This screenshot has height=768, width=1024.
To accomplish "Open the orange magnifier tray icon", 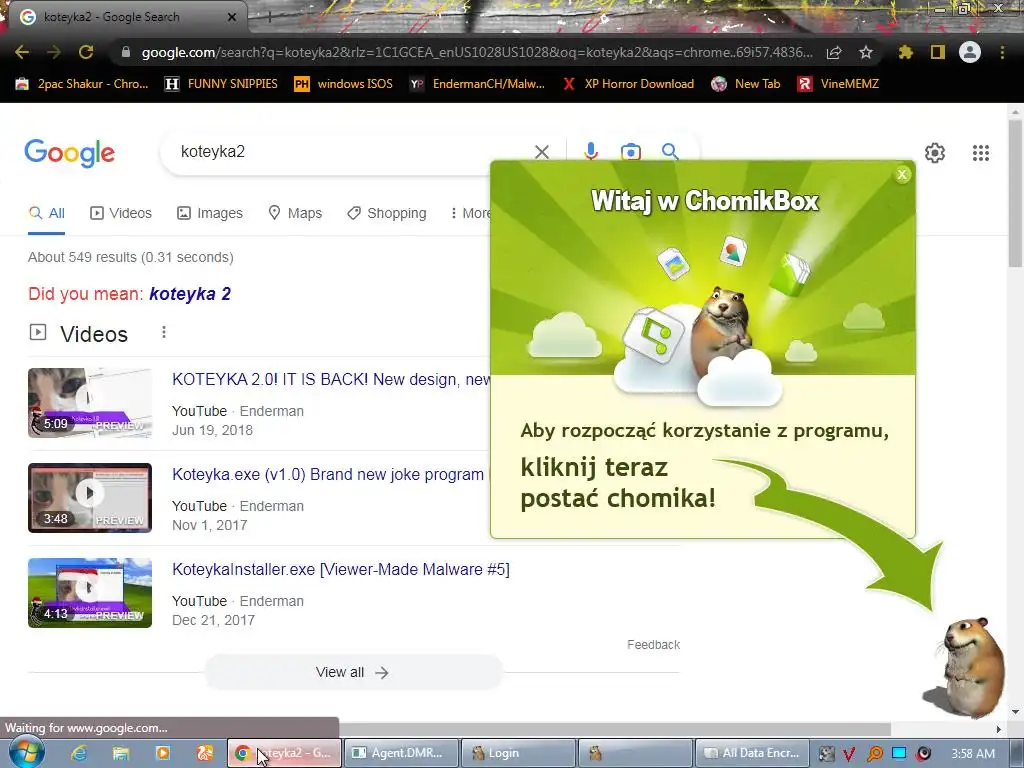I will click(874, 754).
